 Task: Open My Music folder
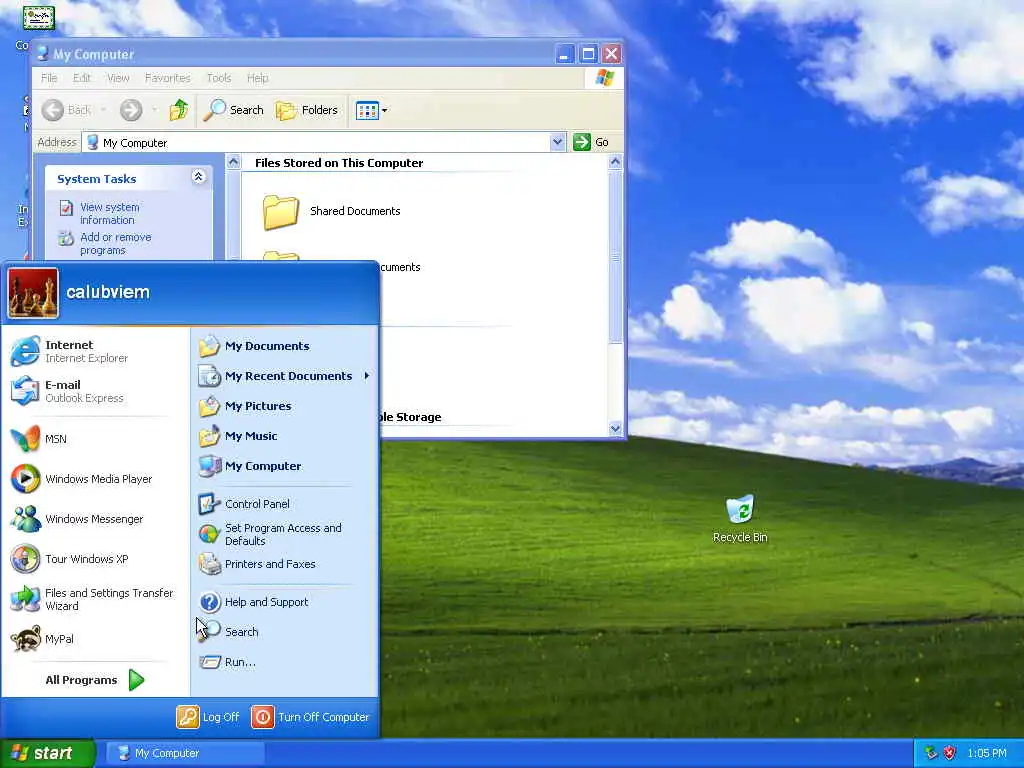pos(238,436)
